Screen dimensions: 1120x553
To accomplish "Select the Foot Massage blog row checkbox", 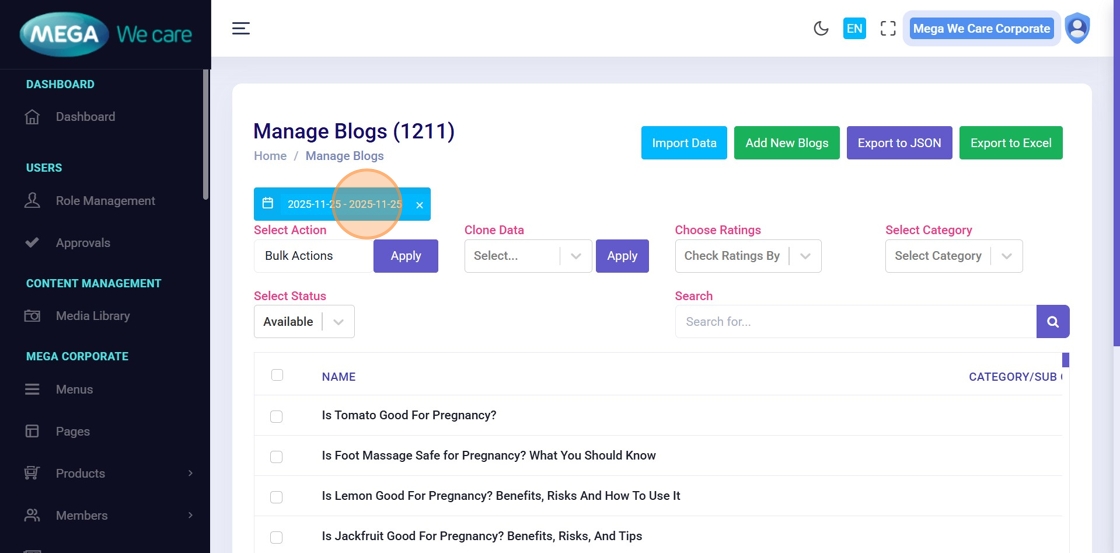I will [x=277, y=456].
